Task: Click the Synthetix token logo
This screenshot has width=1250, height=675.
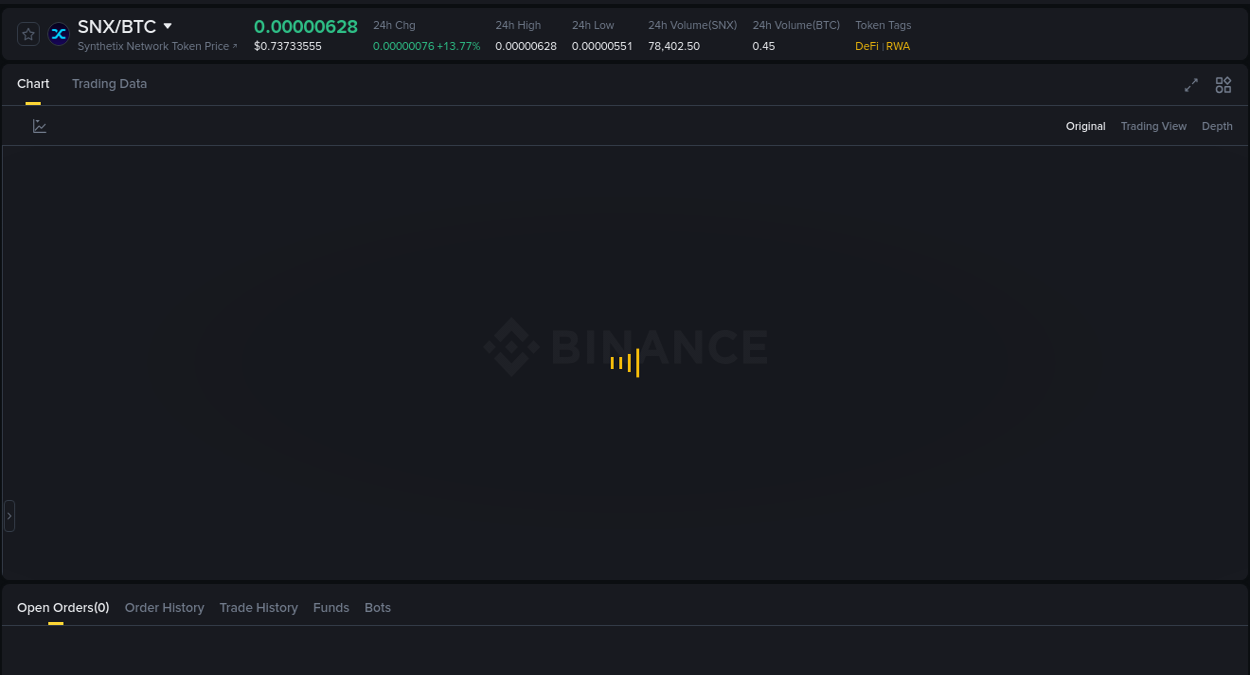Action: click(58, 33)
